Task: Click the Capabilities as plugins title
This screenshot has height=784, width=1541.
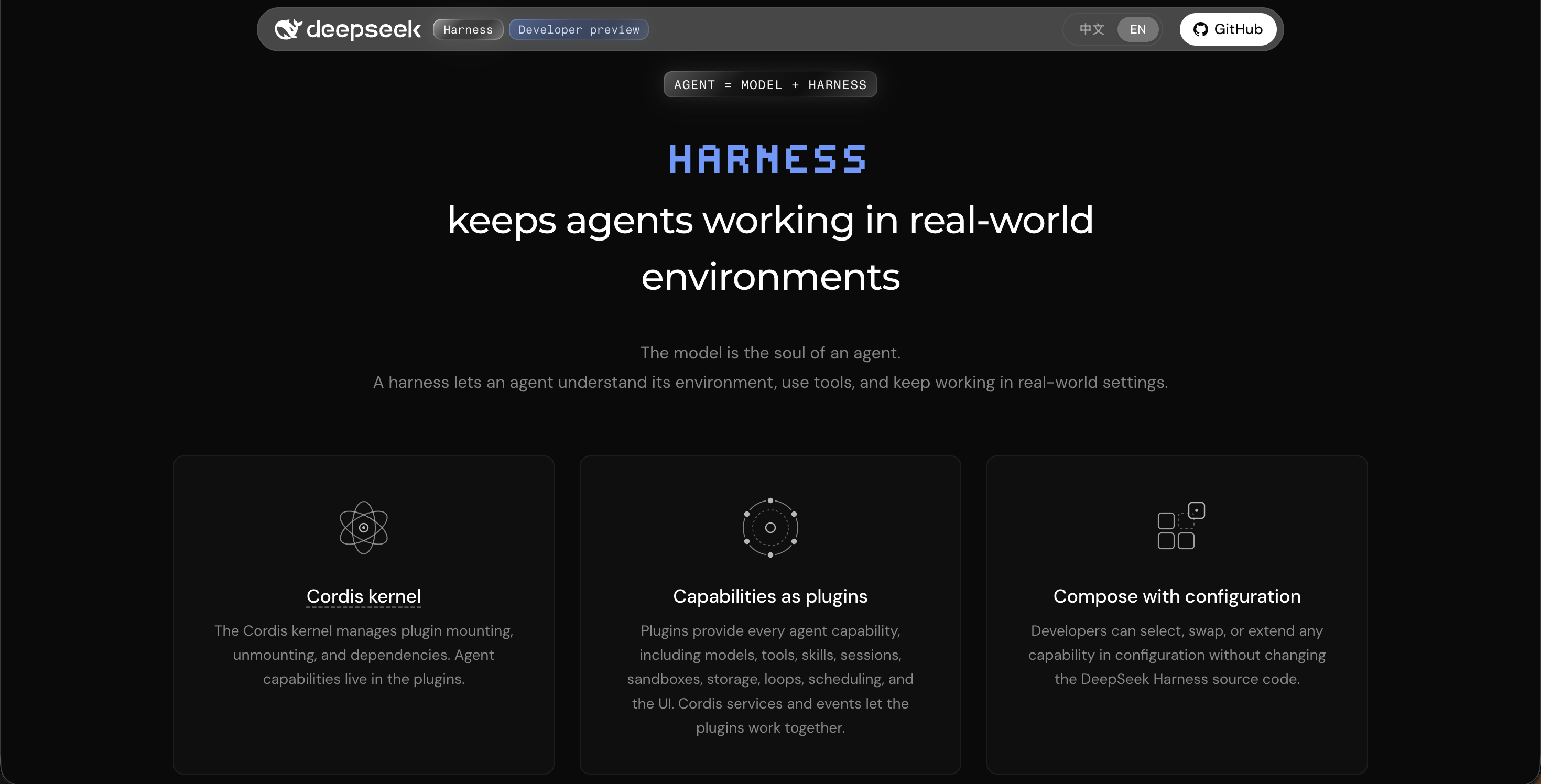Action: [770, 596]
